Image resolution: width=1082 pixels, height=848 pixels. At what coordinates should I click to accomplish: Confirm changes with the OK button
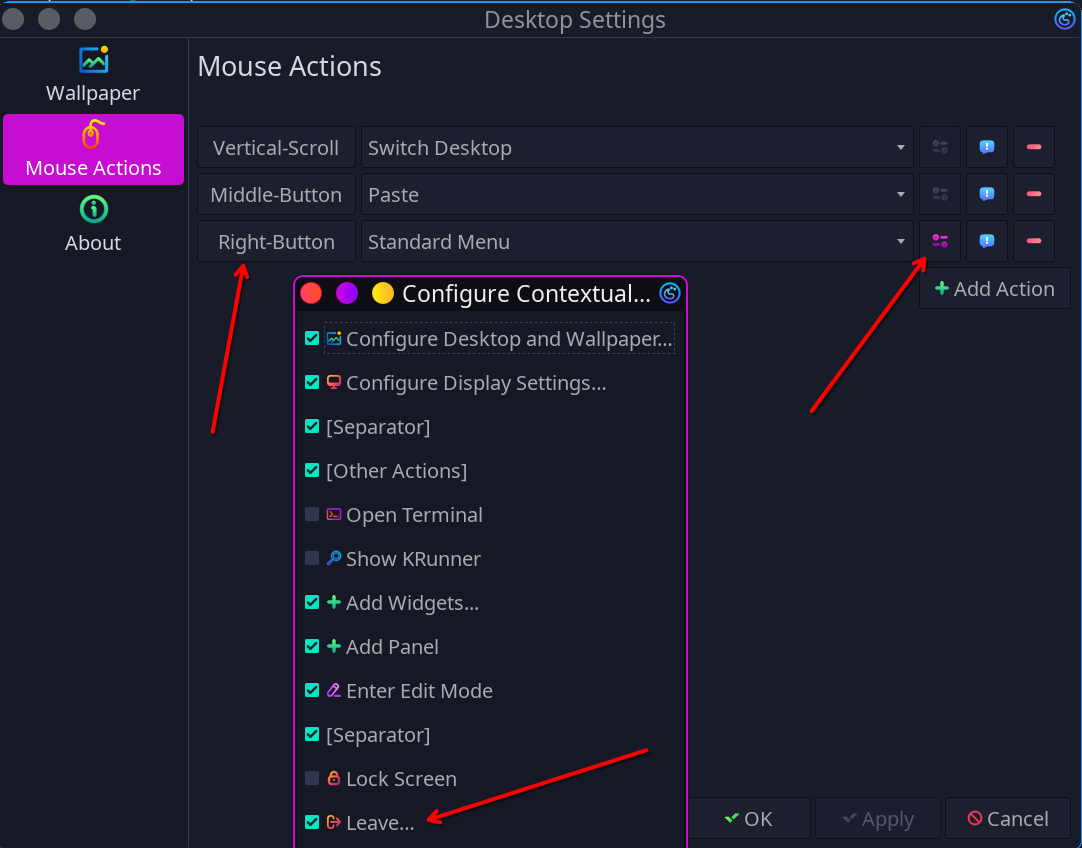[748, 818]
